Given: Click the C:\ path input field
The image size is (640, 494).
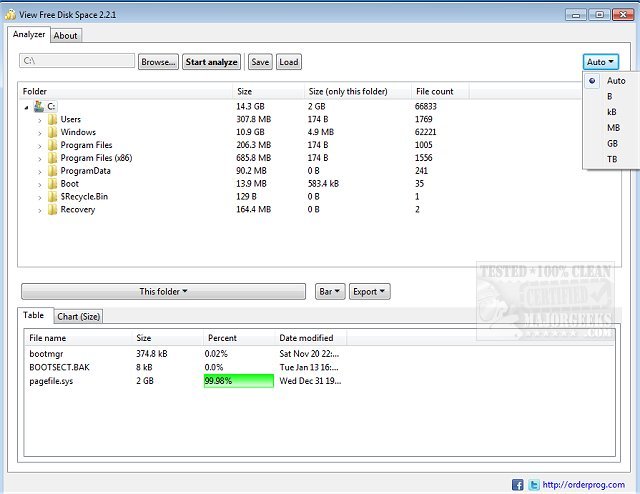Looking at the screenshot, I should click(77, 61).
